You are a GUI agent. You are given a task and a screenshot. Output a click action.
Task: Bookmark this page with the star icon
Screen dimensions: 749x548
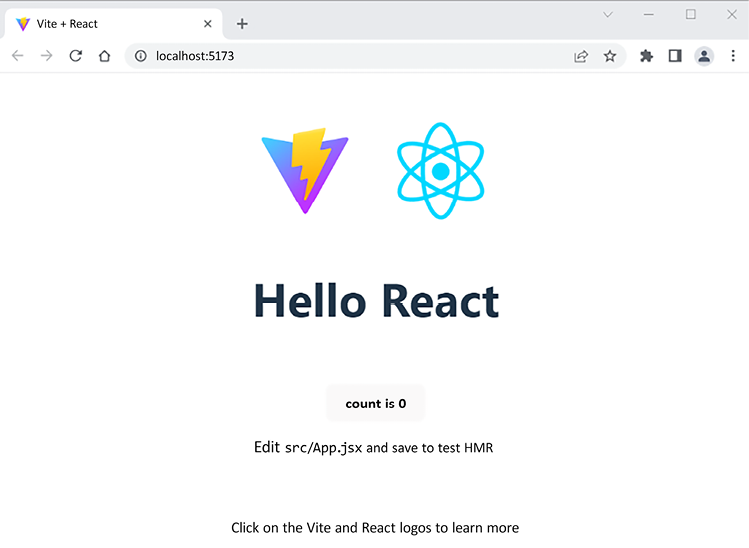pyautogui.click(x=610, y=56)
